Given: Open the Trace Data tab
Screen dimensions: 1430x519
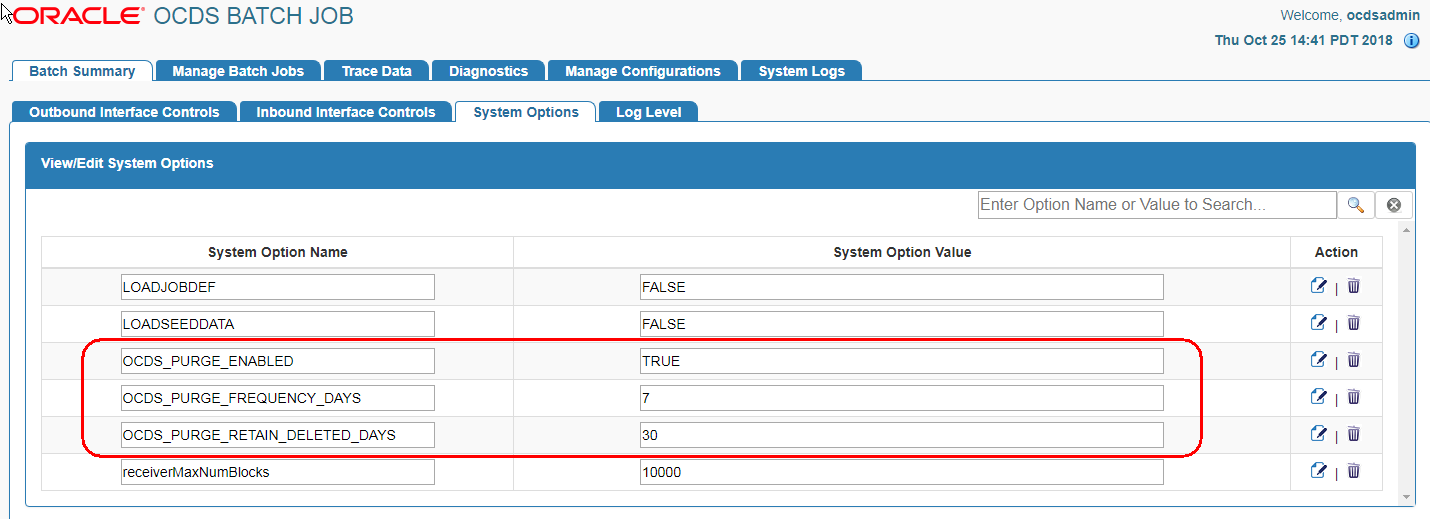Looking at the screenshot, I should click(x=376, y=71).
